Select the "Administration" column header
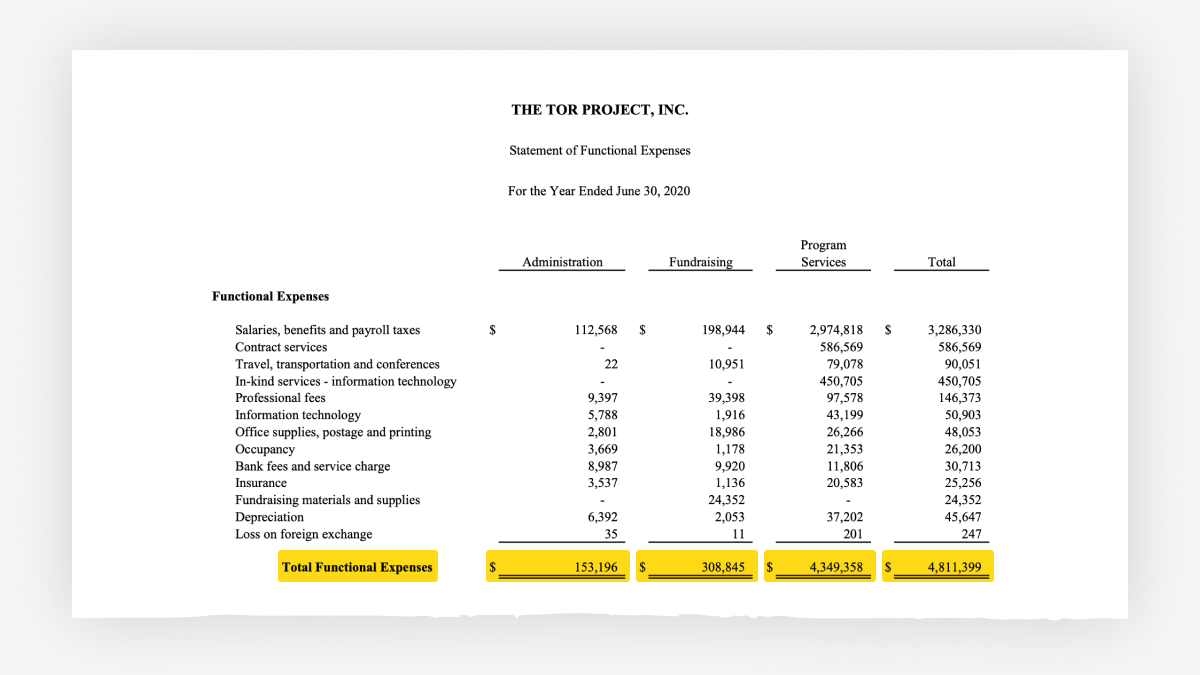The height and width of the screenshot is (675, 1200). pyautogui.click(x=562, y=262)
